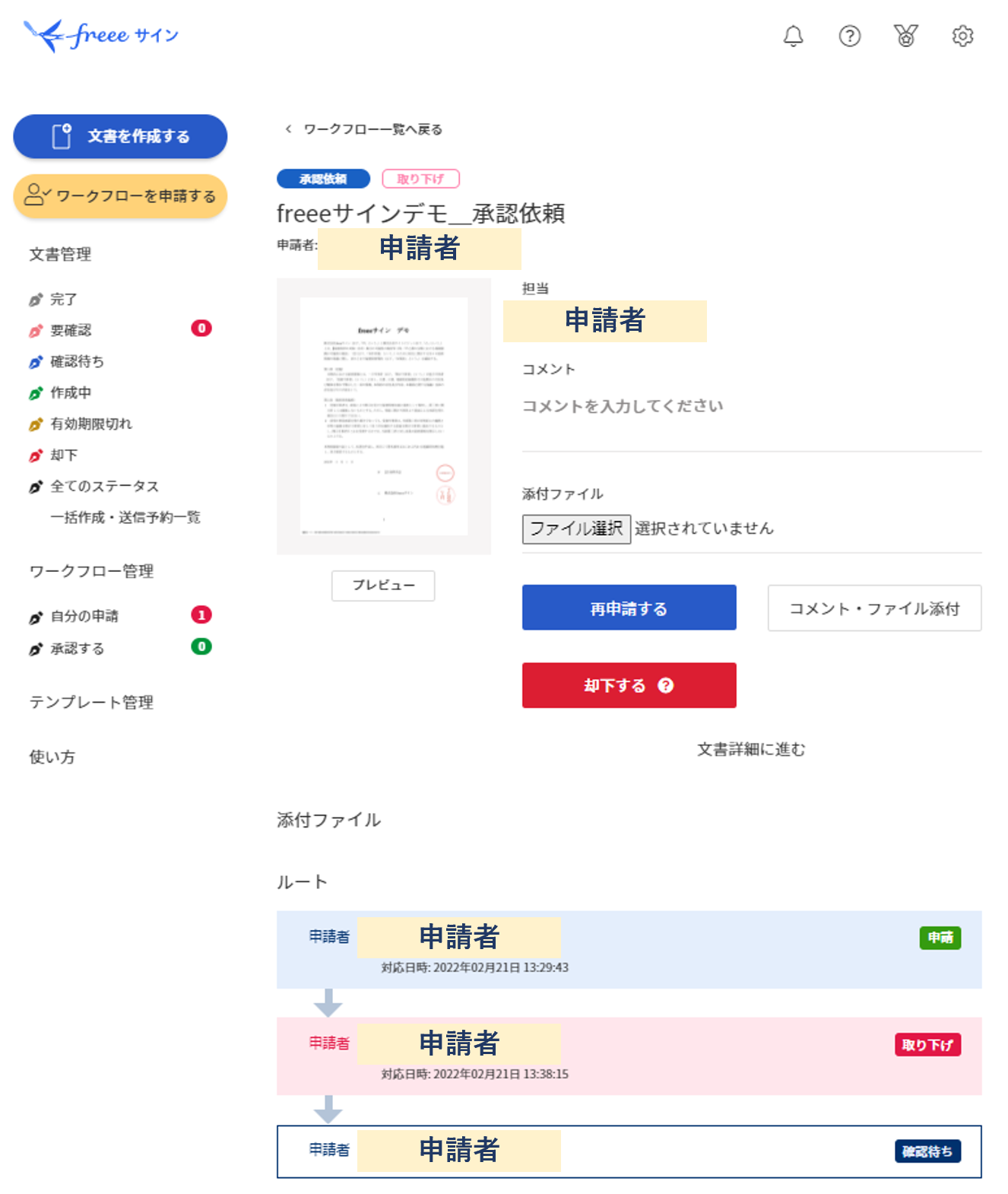Follow the 文書詳細に進む link
Image resolution: width=1008 pixels, height=1194 pixels.
tap(751, 750)
